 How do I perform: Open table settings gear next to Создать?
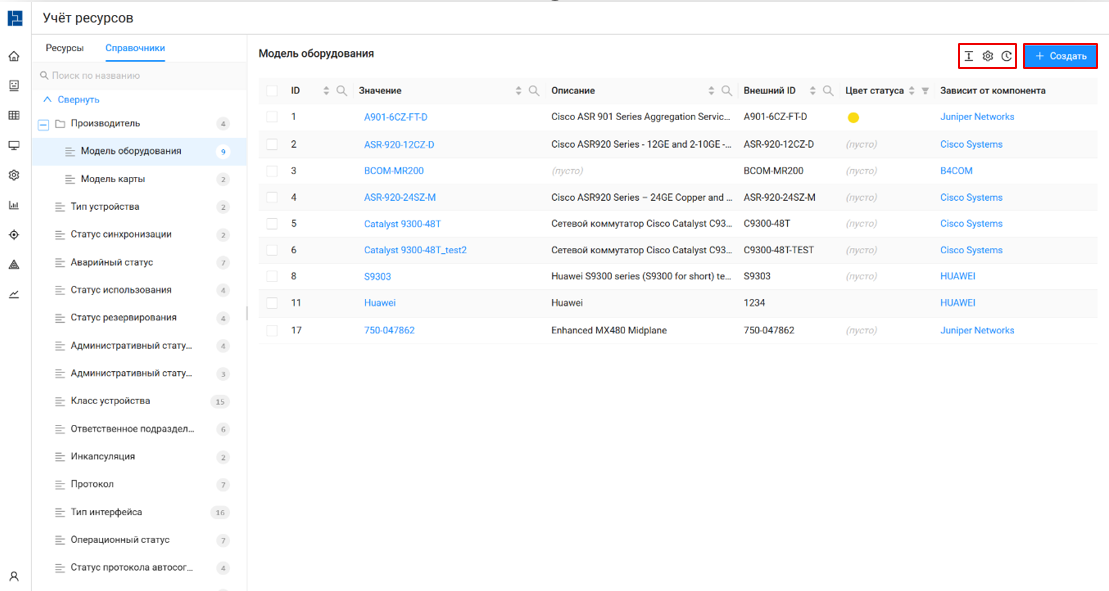(x=988, y=57)
